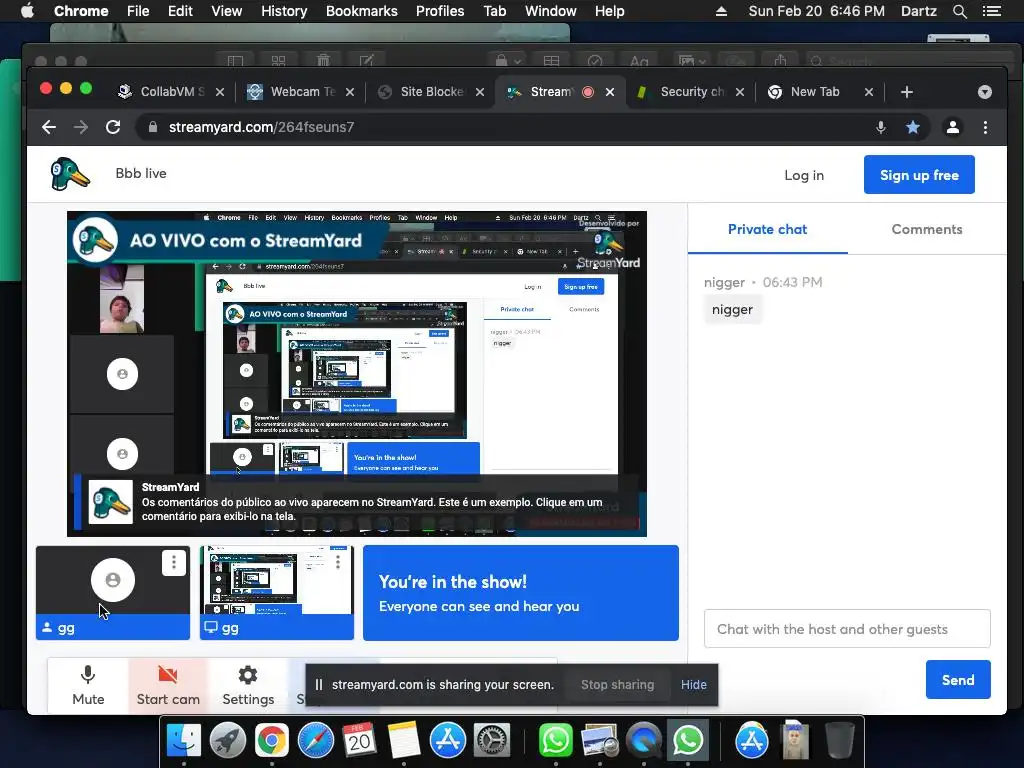This screenshot has width=1024, height=768.
Task: Close the Webcam Test tab
Action: click(350, 92)
